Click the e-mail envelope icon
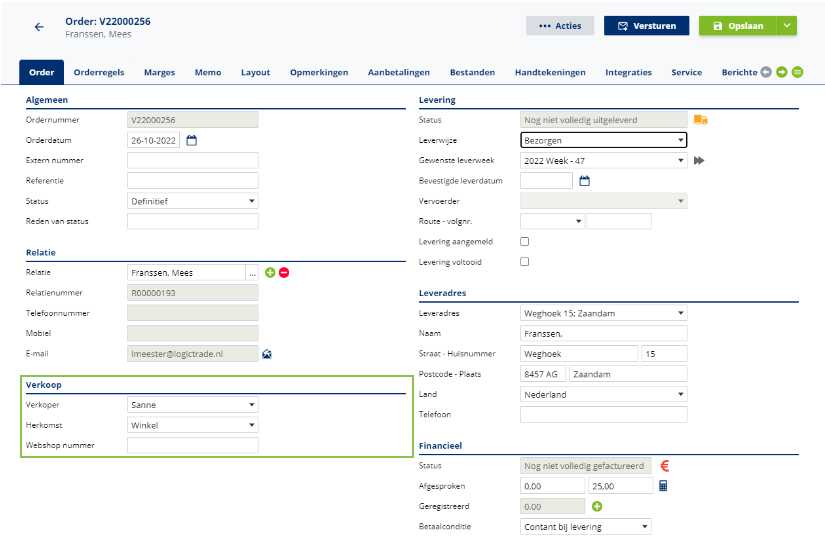 (267, 353)
